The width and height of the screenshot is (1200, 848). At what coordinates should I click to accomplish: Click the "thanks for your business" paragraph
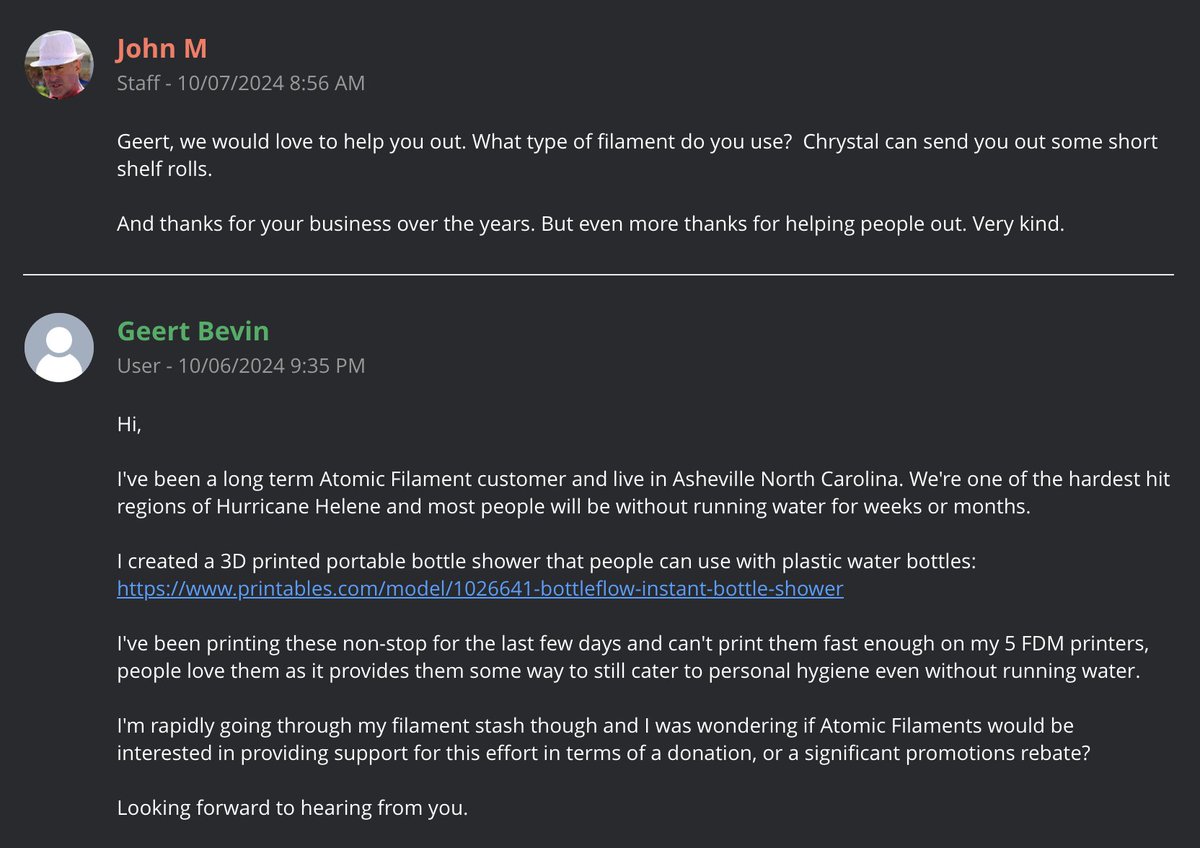coord(591,225)
